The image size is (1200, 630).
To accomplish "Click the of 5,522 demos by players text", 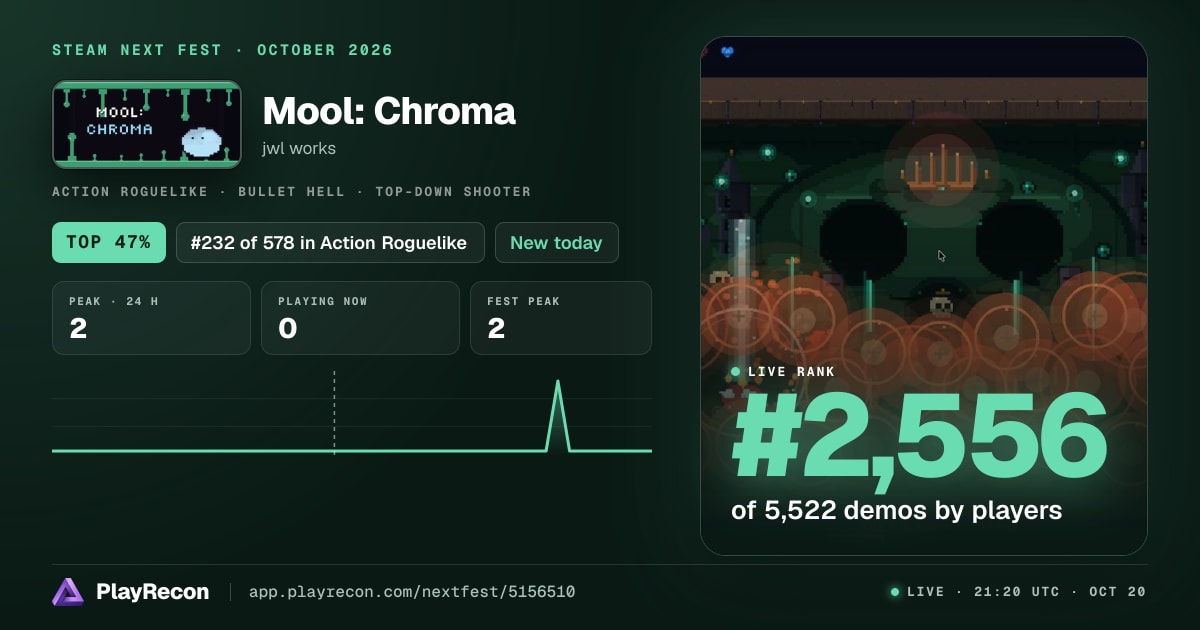I will pos(896,511).
